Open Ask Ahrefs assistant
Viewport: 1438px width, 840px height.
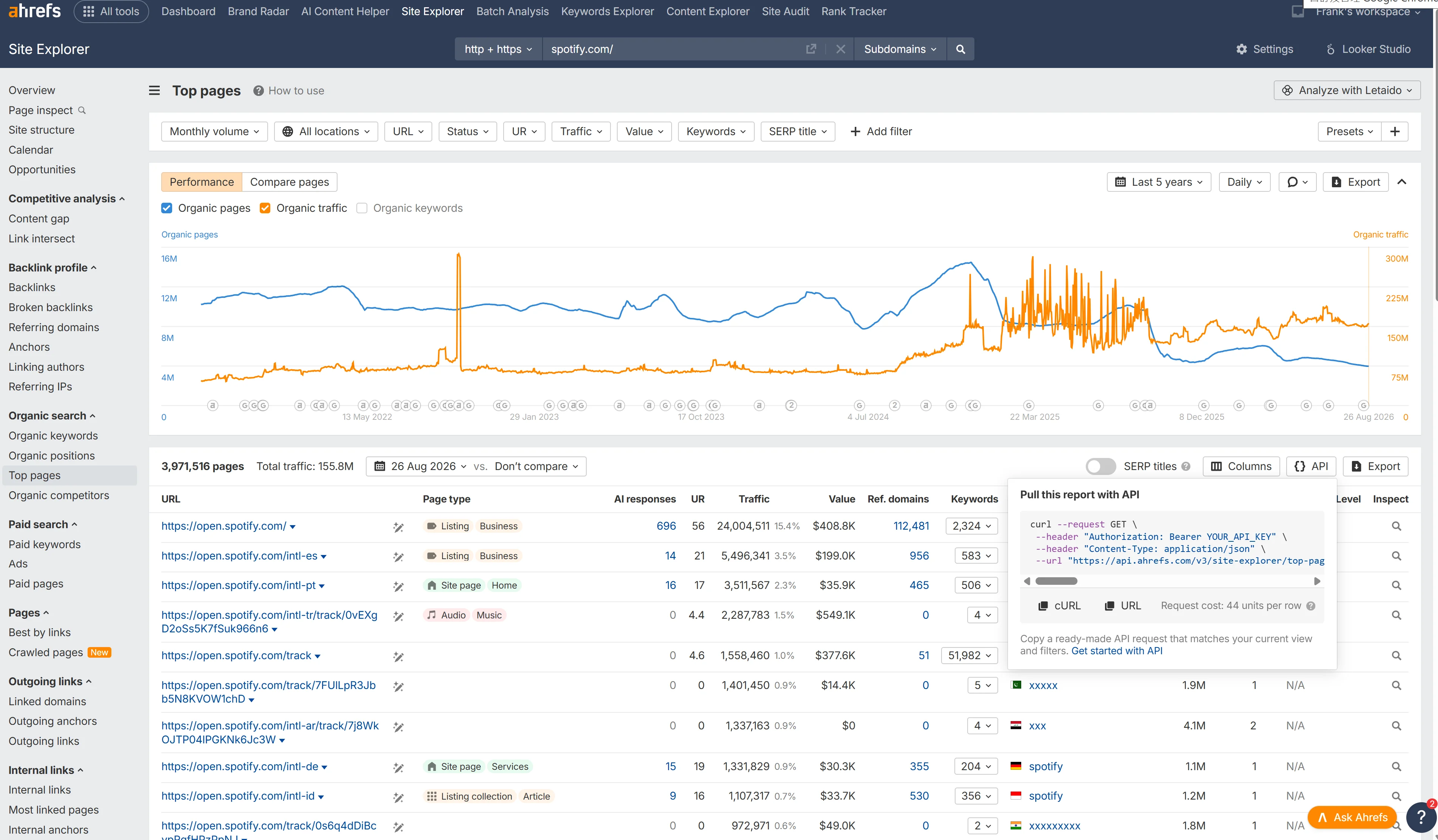point(1352,817)
